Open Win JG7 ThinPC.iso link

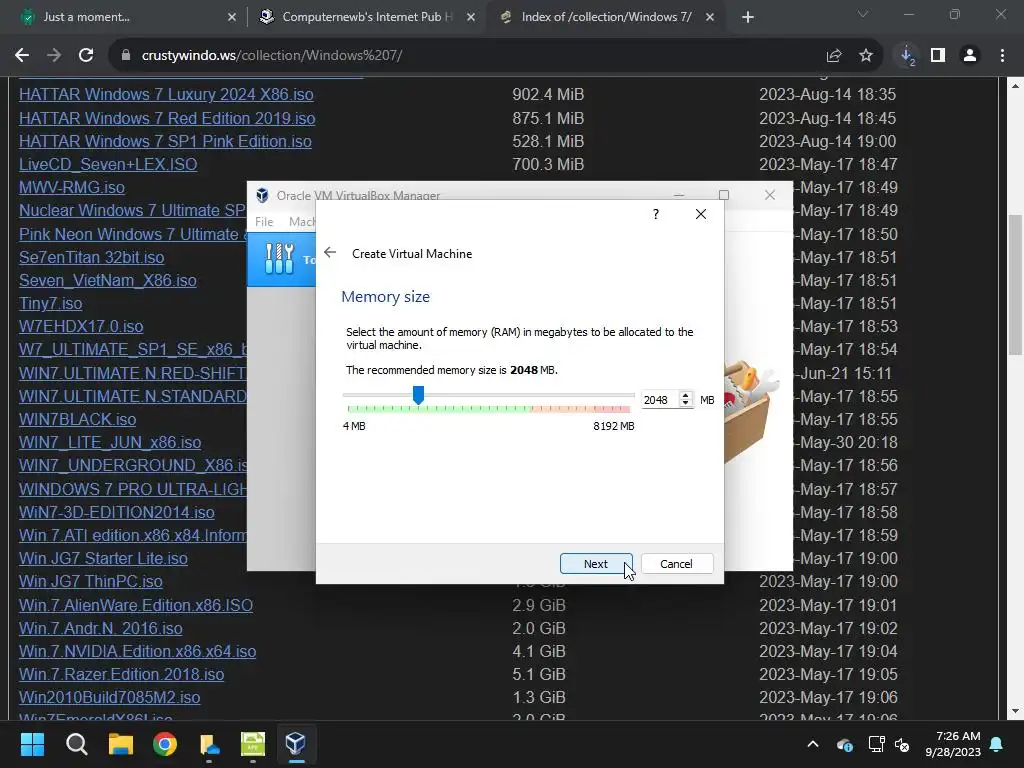91,582
